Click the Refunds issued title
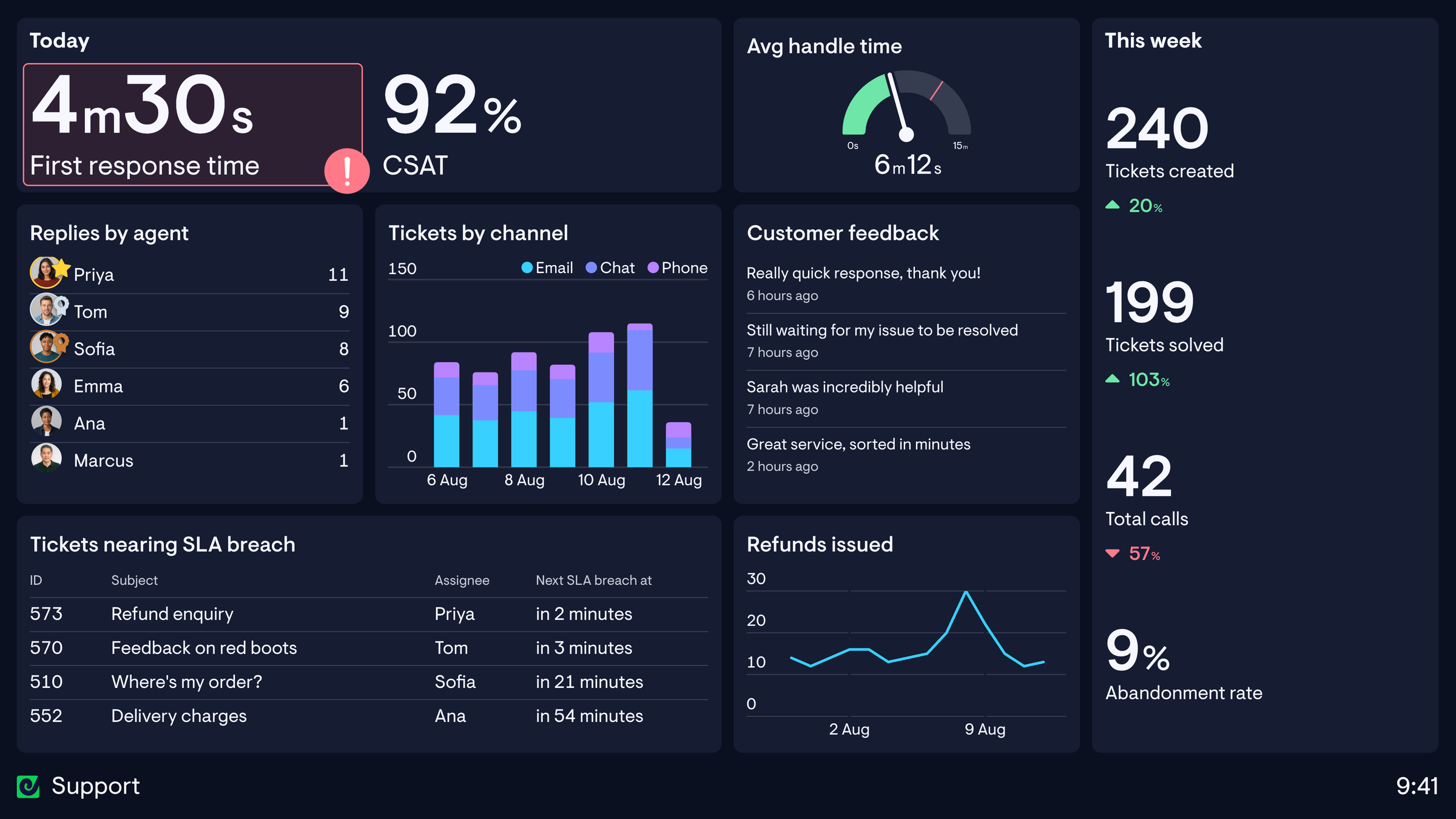Screen dimensions: 1456x819 (x=820, y=544)
